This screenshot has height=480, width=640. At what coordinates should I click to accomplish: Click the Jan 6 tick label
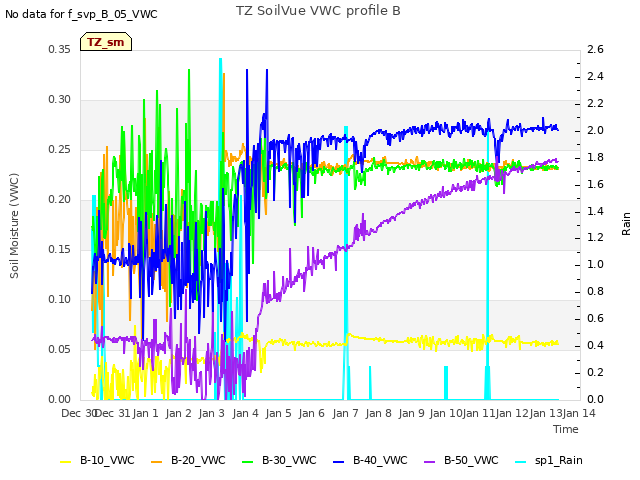pos(312,413)
